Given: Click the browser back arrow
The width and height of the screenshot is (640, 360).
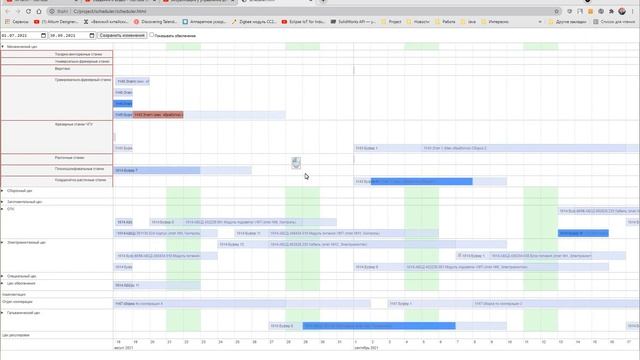Looking at the screenshot, I should (7, 11).
